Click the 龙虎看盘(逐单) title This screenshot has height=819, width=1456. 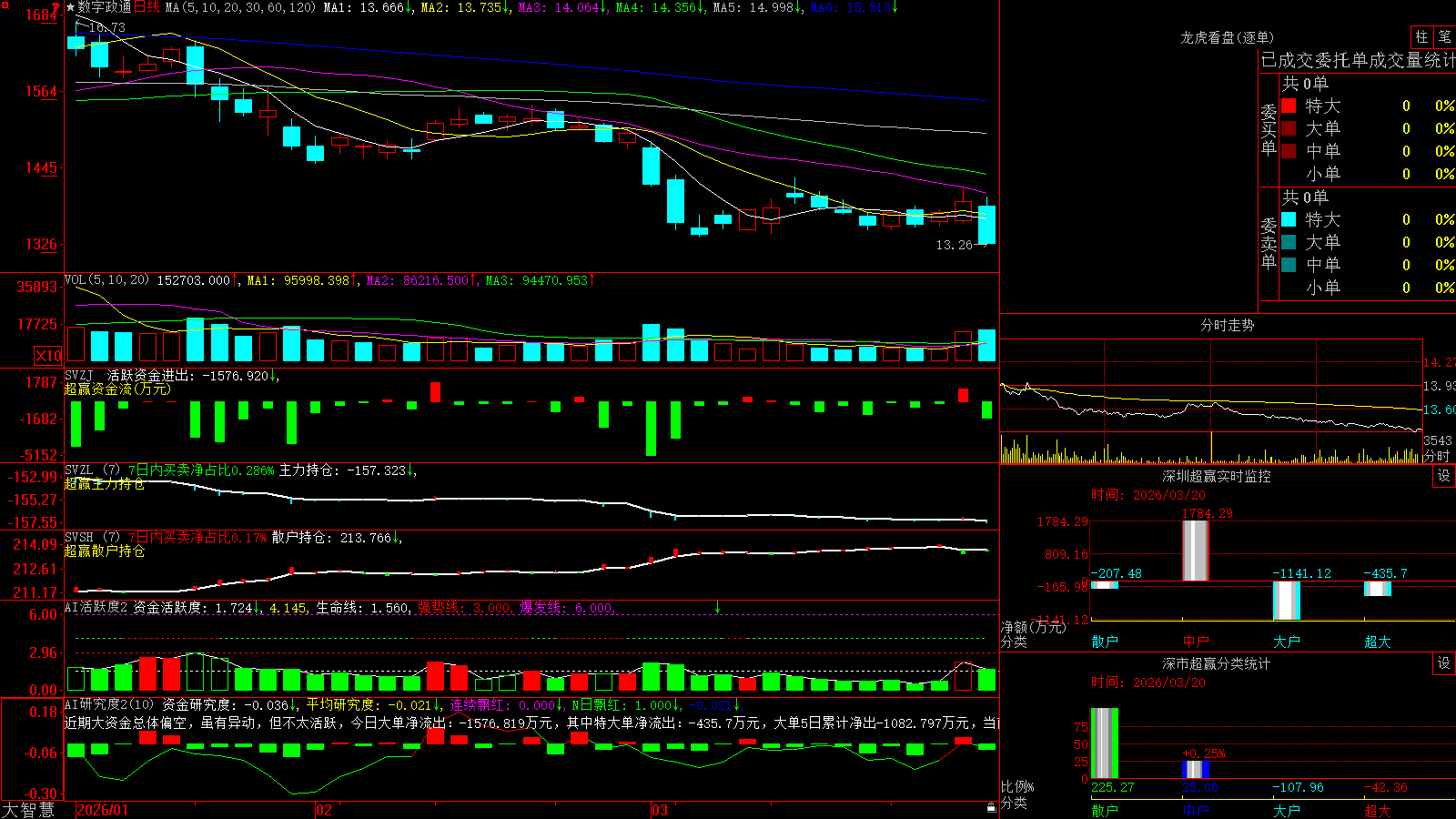1227,37
